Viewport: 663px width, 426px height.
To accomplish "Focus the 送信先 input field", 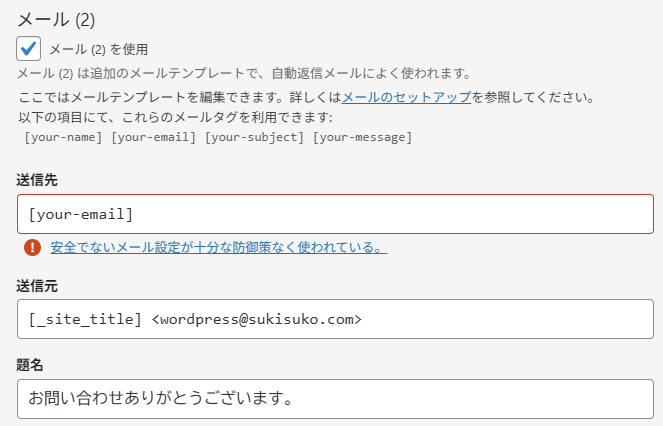I will (335, 214).
